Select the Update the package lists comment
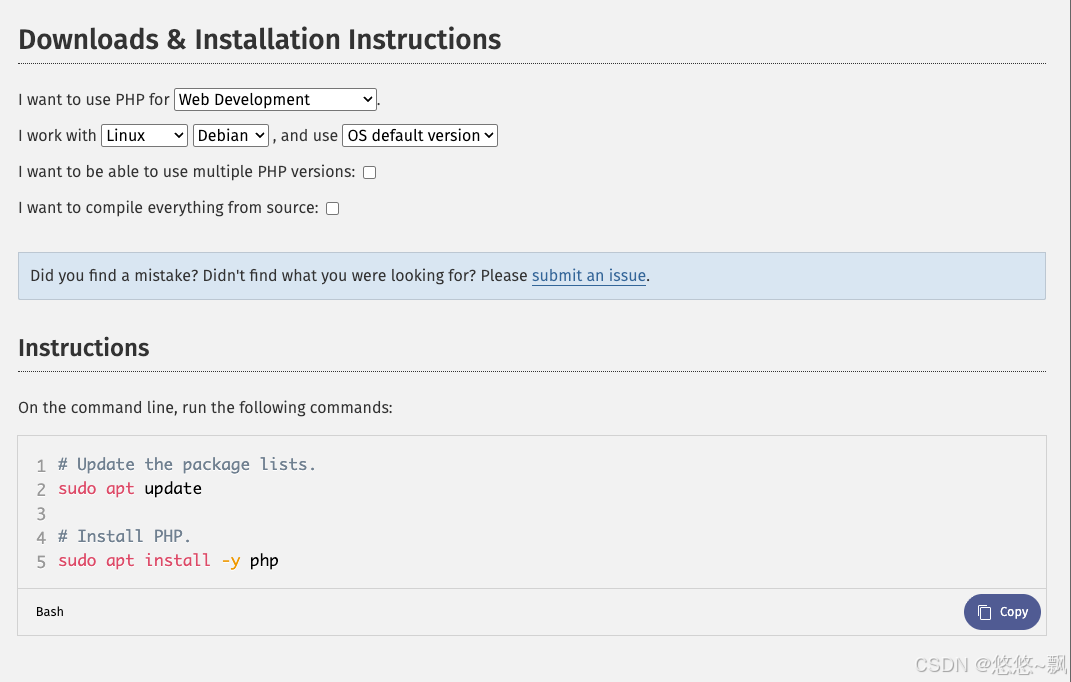The image size is (1071, 682). click(x=186, y=465)
